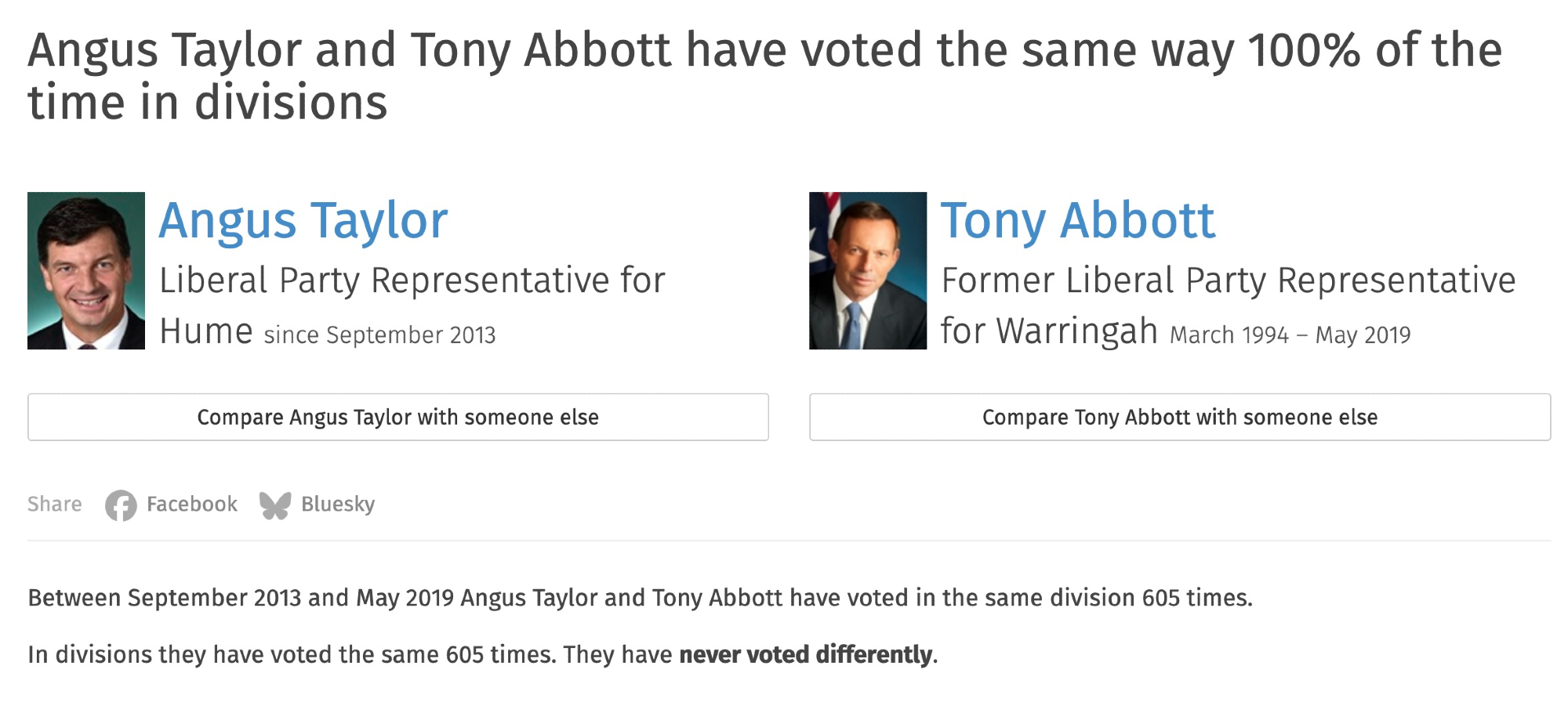Click the bold 'never voted differently' text
This screenshot has height=702, width=1568.
805,654
